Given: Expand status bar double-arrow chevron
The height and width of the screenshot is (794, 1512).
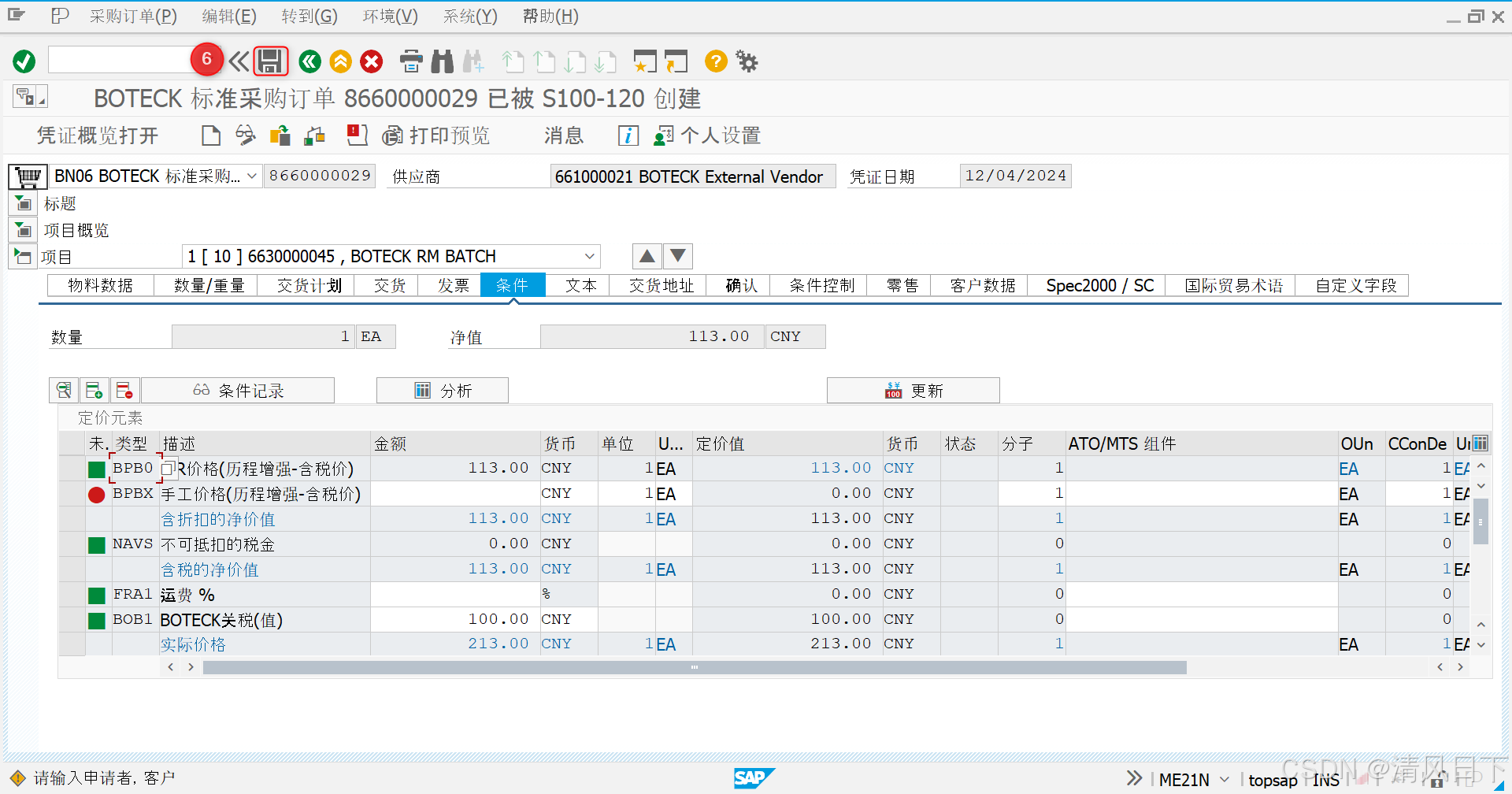Looking at the screenshot, I should 1134,779.
